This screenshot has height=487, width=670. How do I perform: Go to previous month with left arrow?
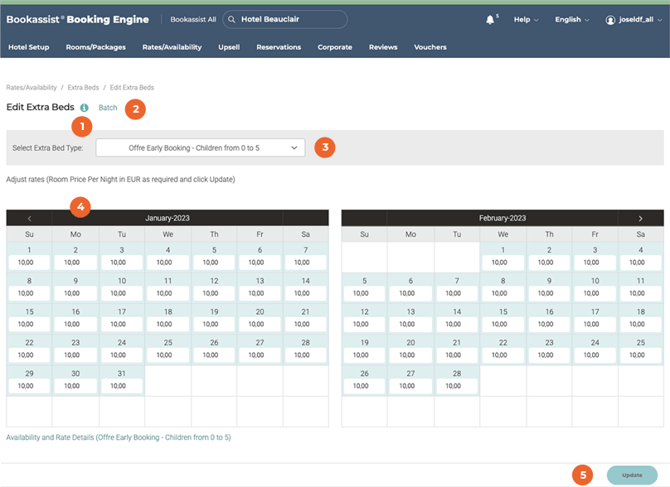pos(29,218)
